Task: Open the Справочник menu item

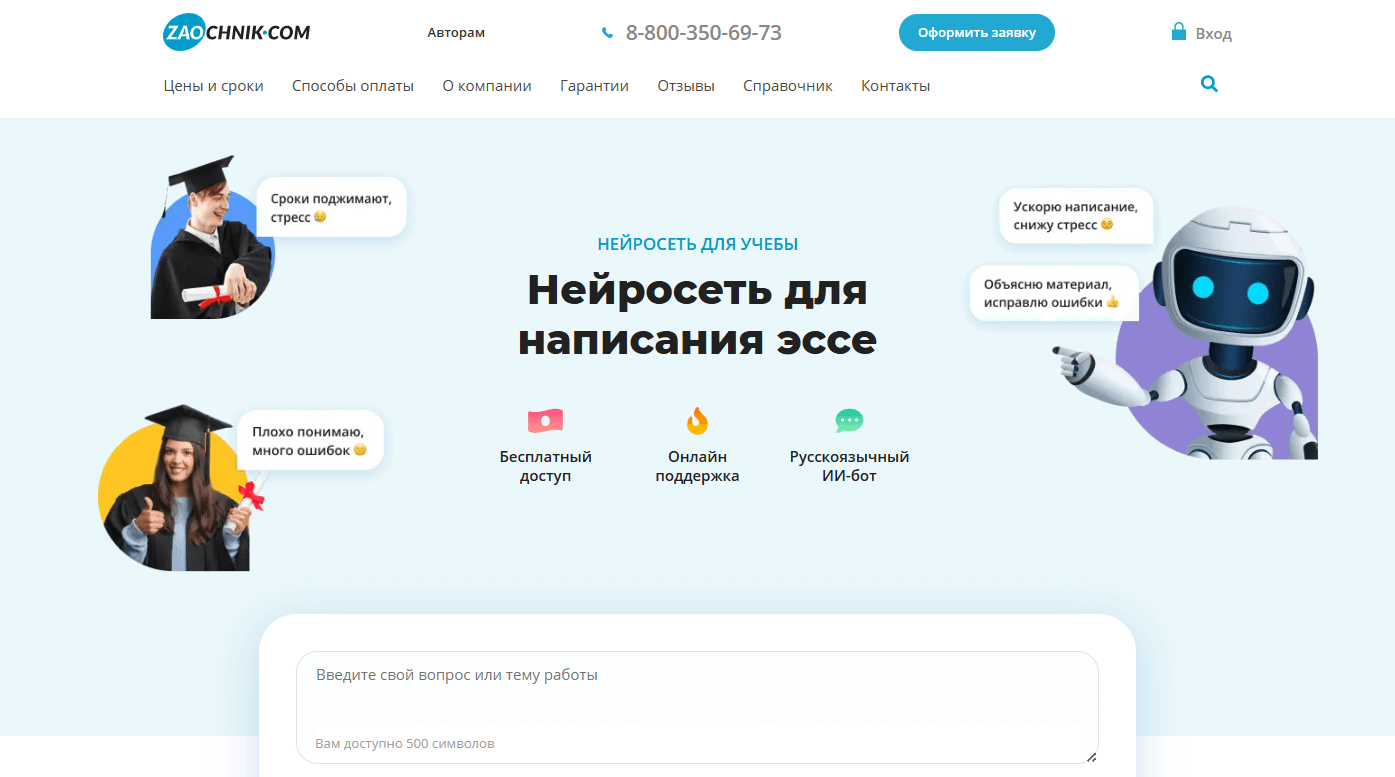Action: pos(787,86)
